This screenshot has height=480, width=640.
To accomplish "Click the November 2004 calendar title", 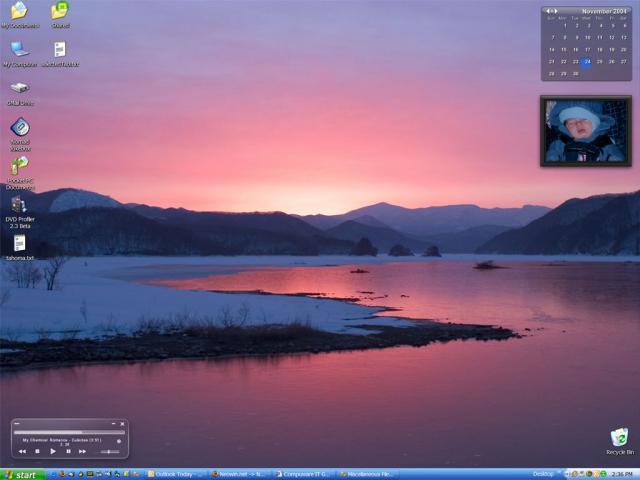I will 604,11.
